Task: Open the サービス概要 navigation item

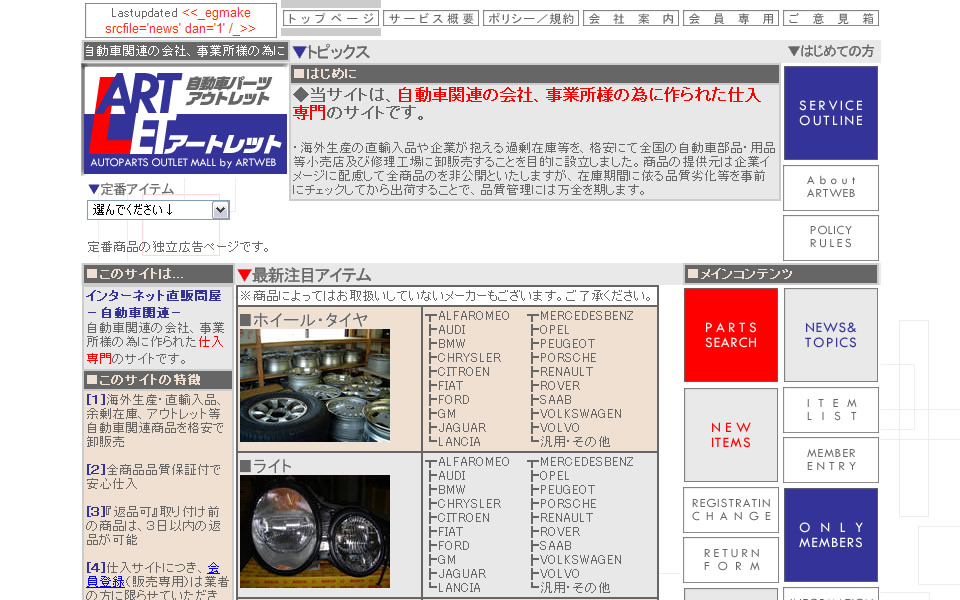Action: [x=431, y=18]
